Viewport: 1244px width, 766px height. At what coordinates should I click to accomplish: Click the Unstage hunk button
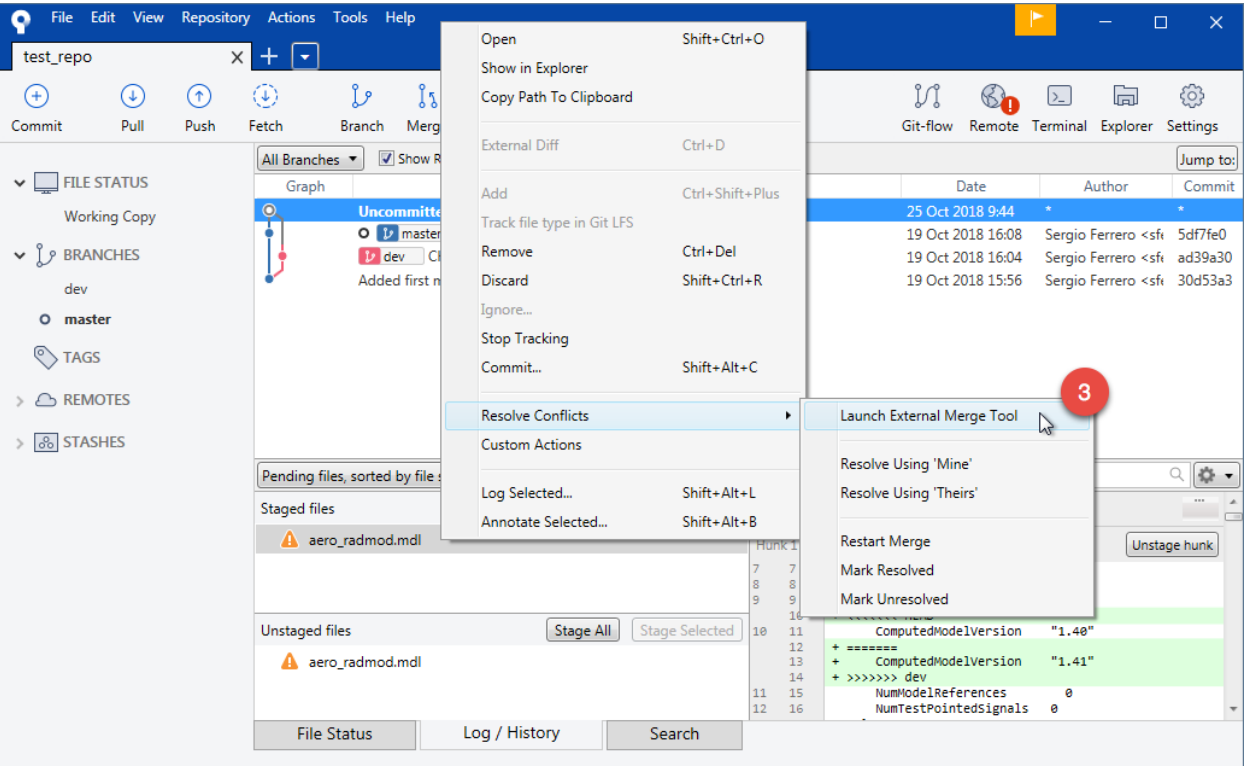(x=1172, y=545)
